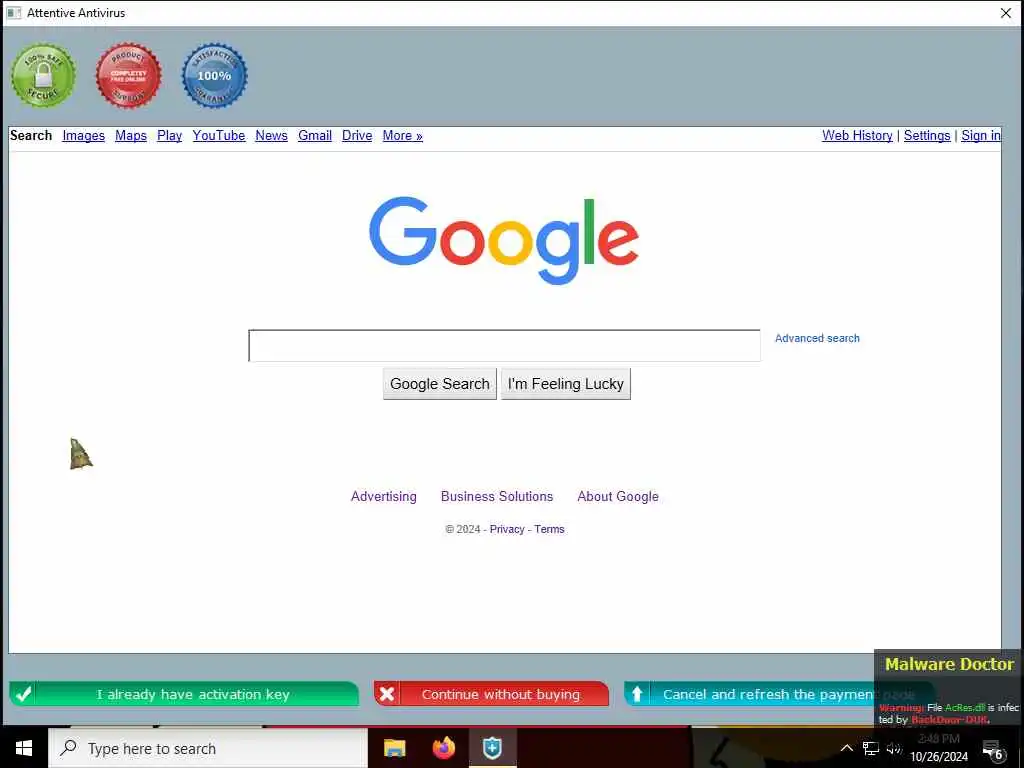This screenshot has height=768, width=1024.
Task: Click the checkmark icon on activation key button
Action: (24, 694)
